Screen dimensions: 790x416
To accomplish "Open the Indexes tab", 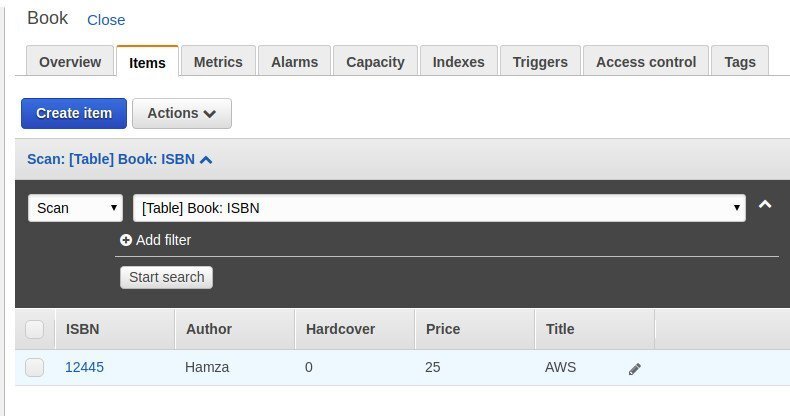I will coord(456,62).
